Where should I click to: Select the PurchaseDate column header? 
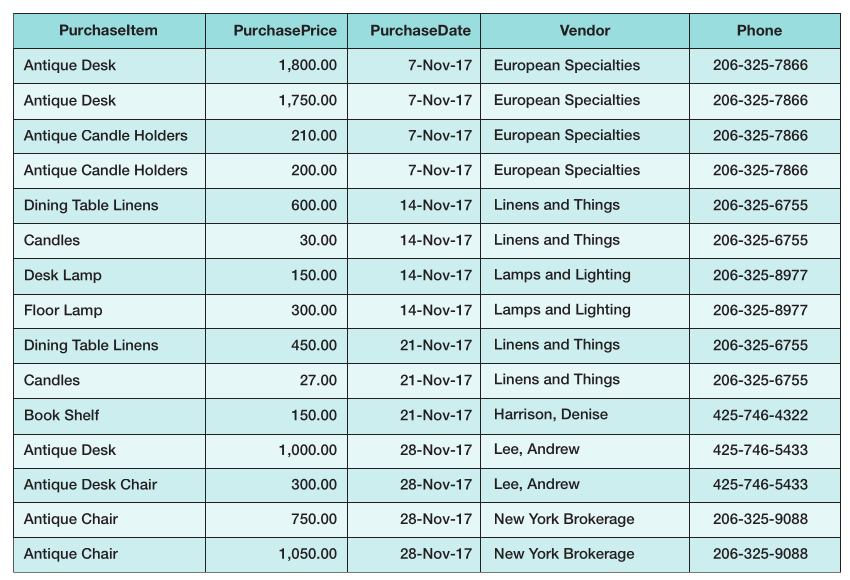[420, 31]
